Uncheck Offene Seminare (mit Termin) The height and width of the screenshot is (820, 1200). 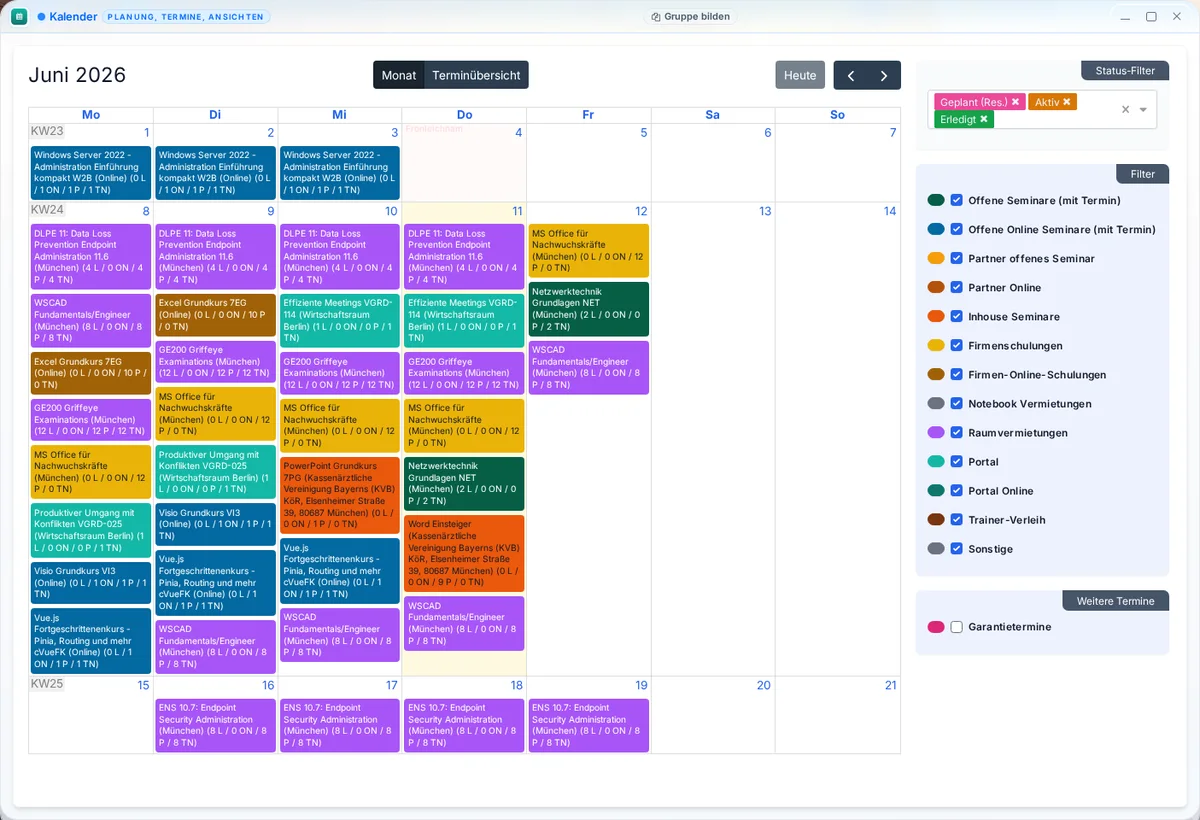pos(957,200)
